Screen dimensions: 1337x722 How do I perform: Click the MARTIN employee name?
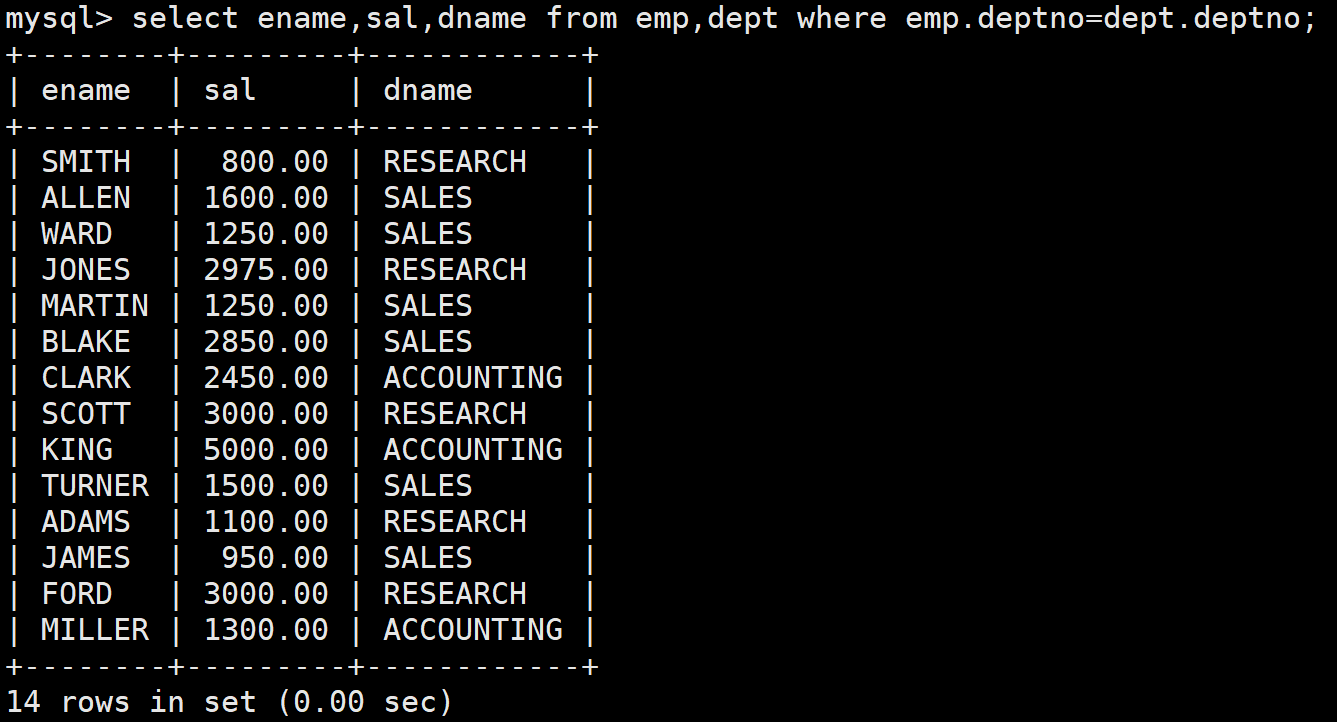[x=95, y=306]
